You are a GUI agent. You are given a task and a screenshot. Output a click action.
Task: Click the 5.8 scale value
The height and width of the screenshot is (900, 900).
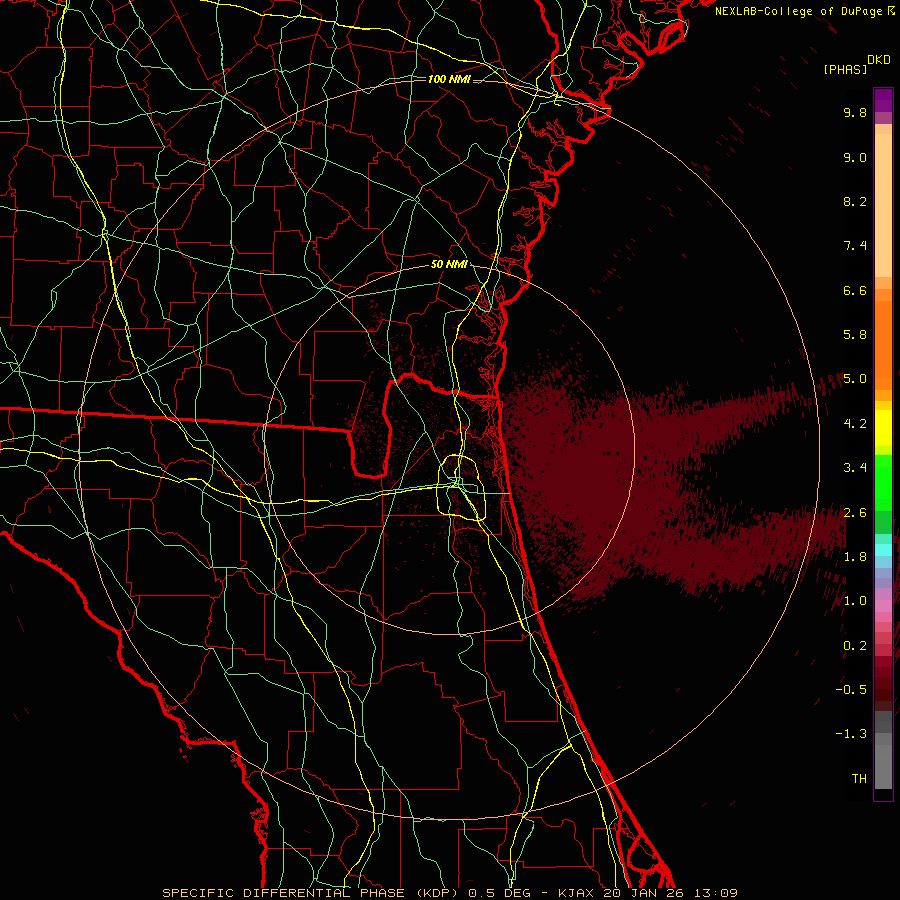[x=855, y=335]
